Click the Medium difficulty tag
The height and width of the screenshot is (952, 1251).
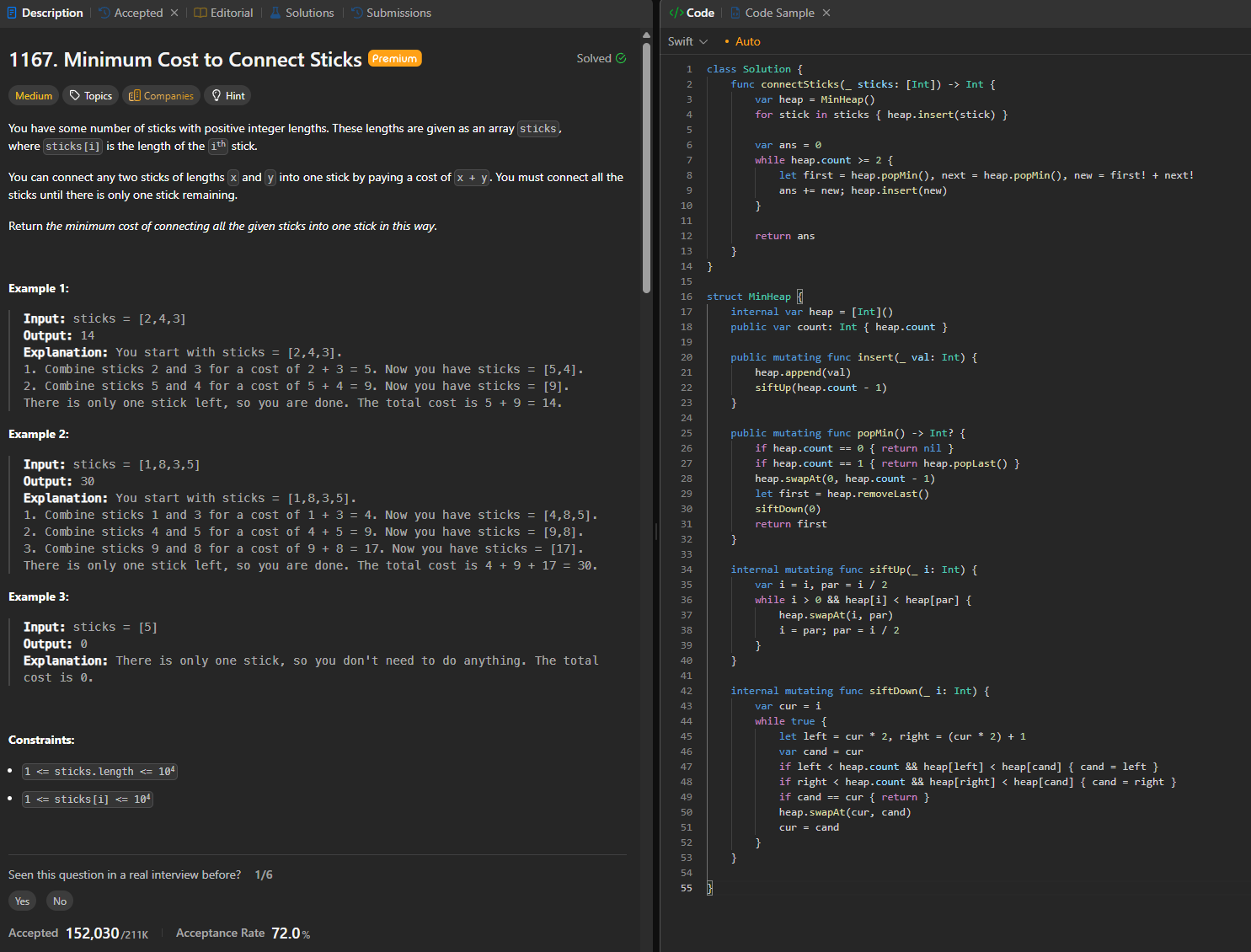point(34,96)
